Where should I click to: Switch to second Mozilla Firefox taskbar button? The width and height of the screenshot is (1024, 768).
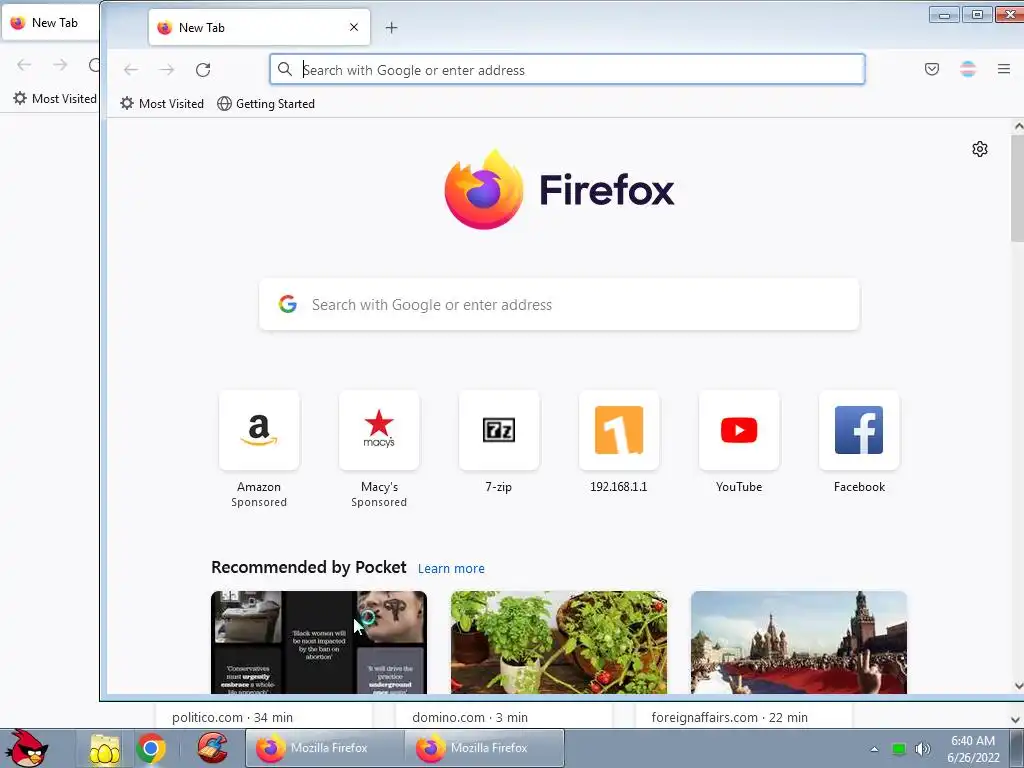485,748
